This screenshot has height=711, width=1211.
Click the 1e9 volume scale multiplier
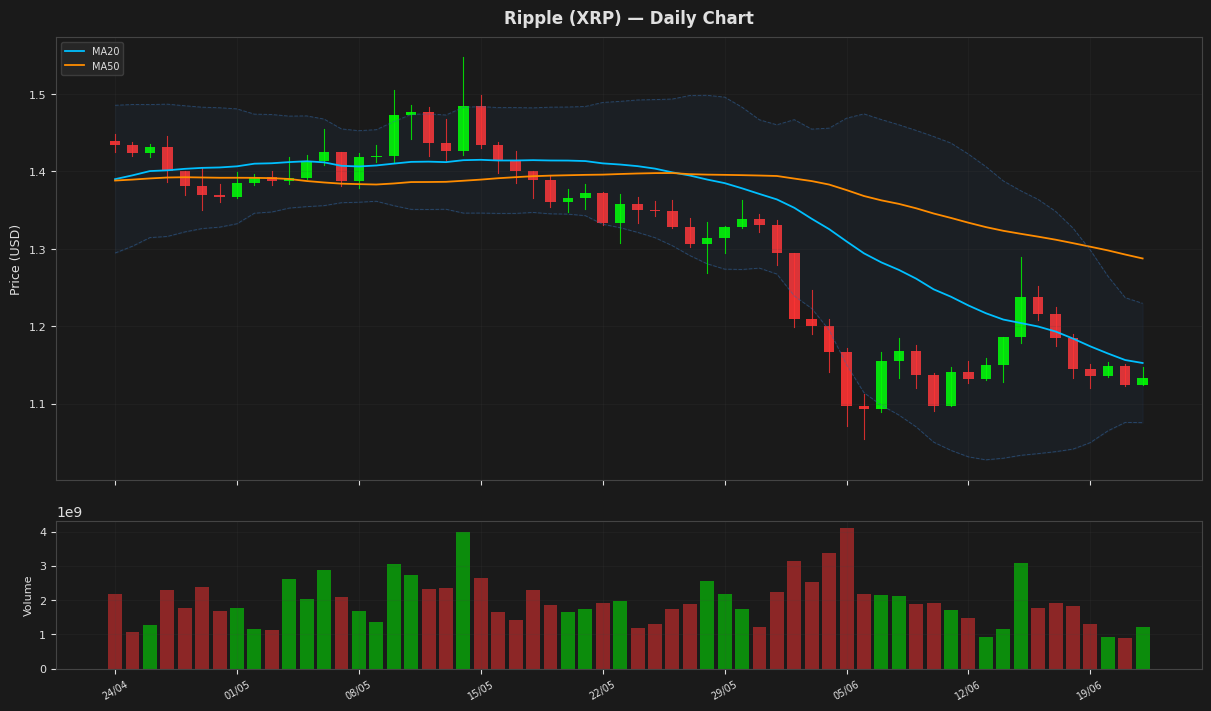click(x=69, y=512)
